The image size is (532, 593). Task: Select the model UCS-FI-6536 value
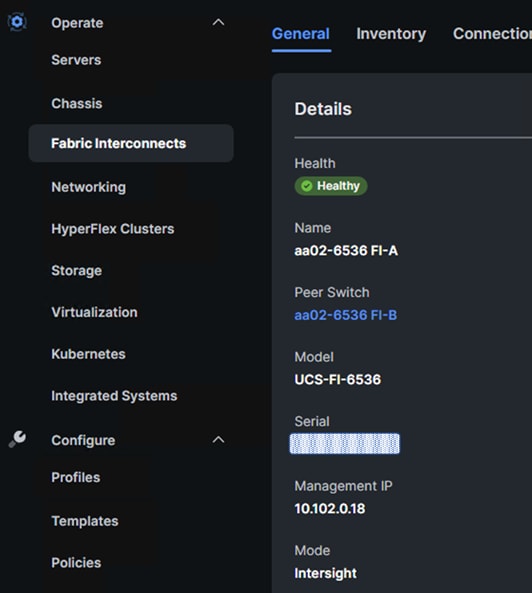(x=338, y=379)
